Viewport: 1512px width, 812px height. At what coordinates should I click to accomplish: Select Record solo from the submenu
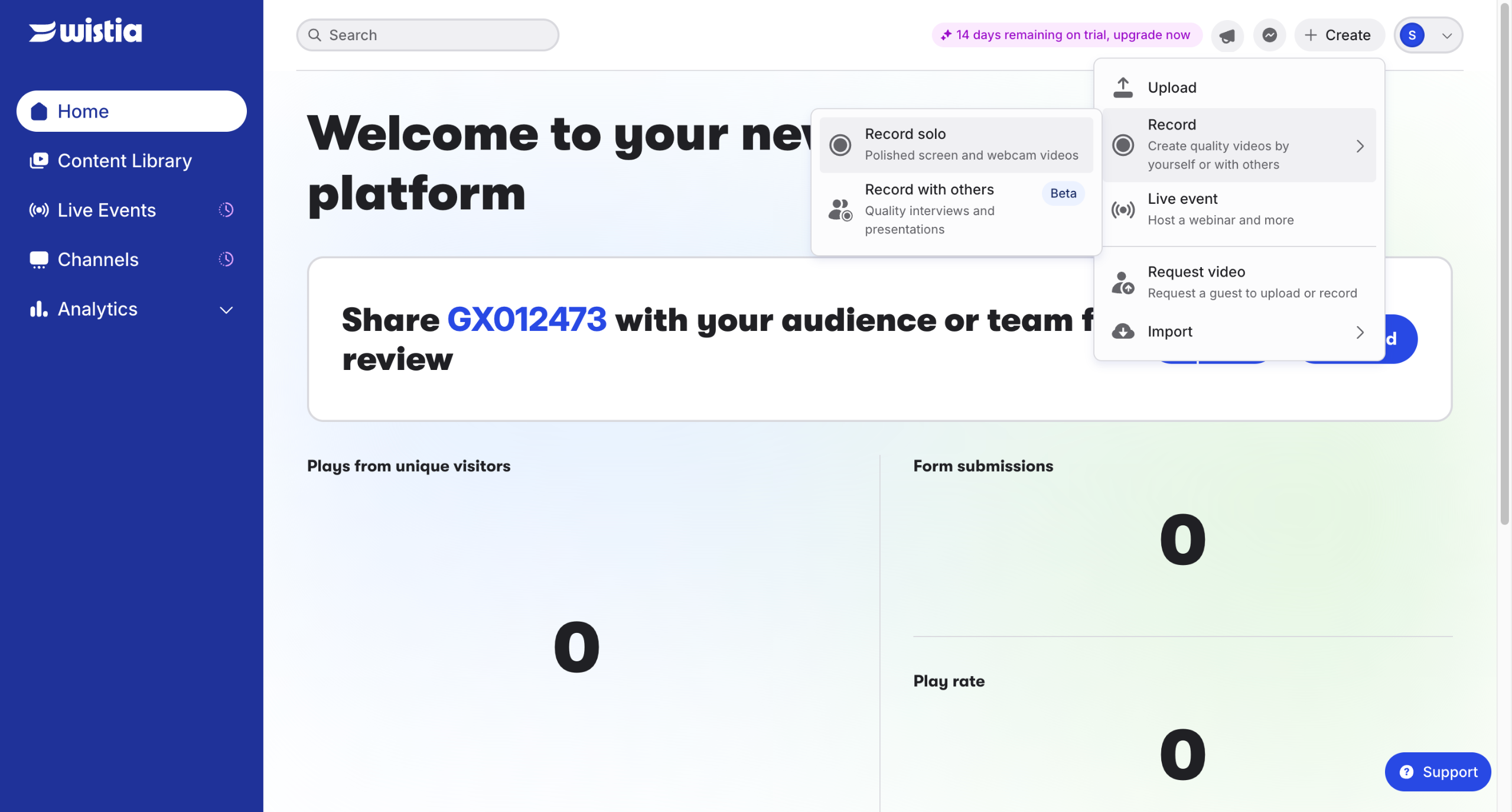(x=956, y=145)
